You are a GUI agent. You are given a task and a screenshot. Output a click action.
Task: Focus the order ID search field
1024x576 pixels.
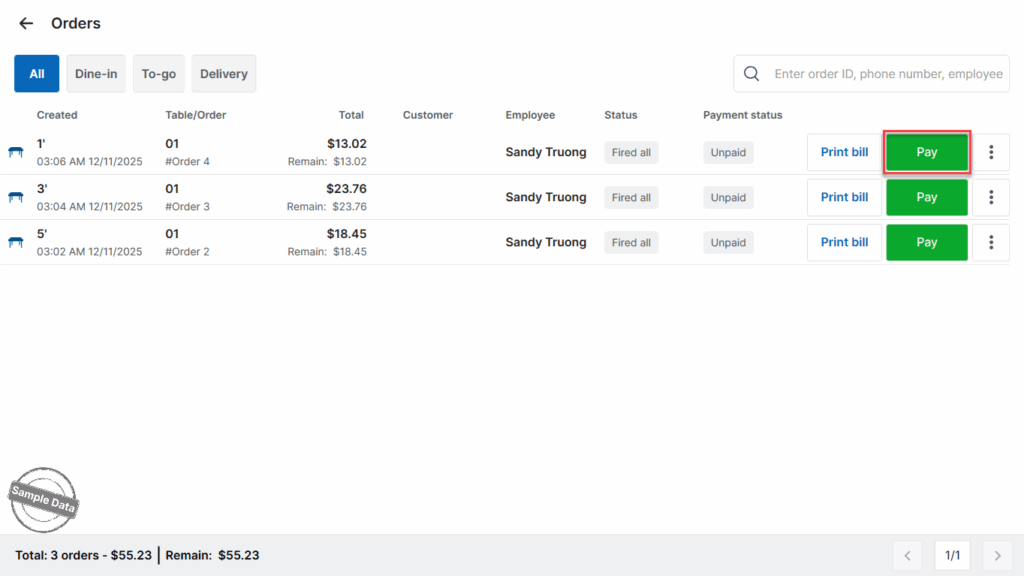pos(887,74)
